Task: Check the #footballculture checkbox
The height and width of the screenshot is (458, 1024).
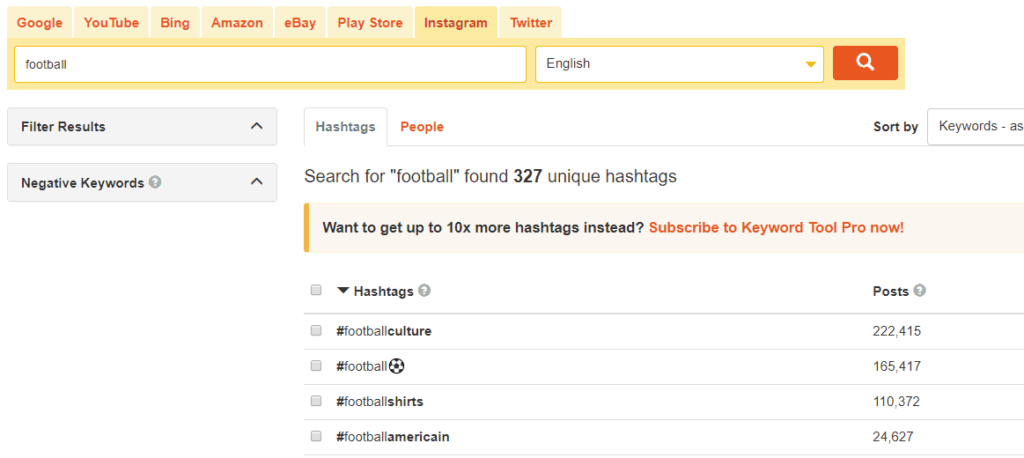Action: (316, 330)
